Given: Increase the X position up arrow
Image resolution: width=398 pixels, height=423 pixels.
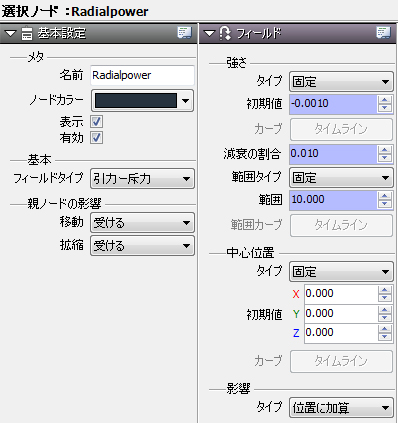Looking at the screenshot, I should (x=385, y=290).
